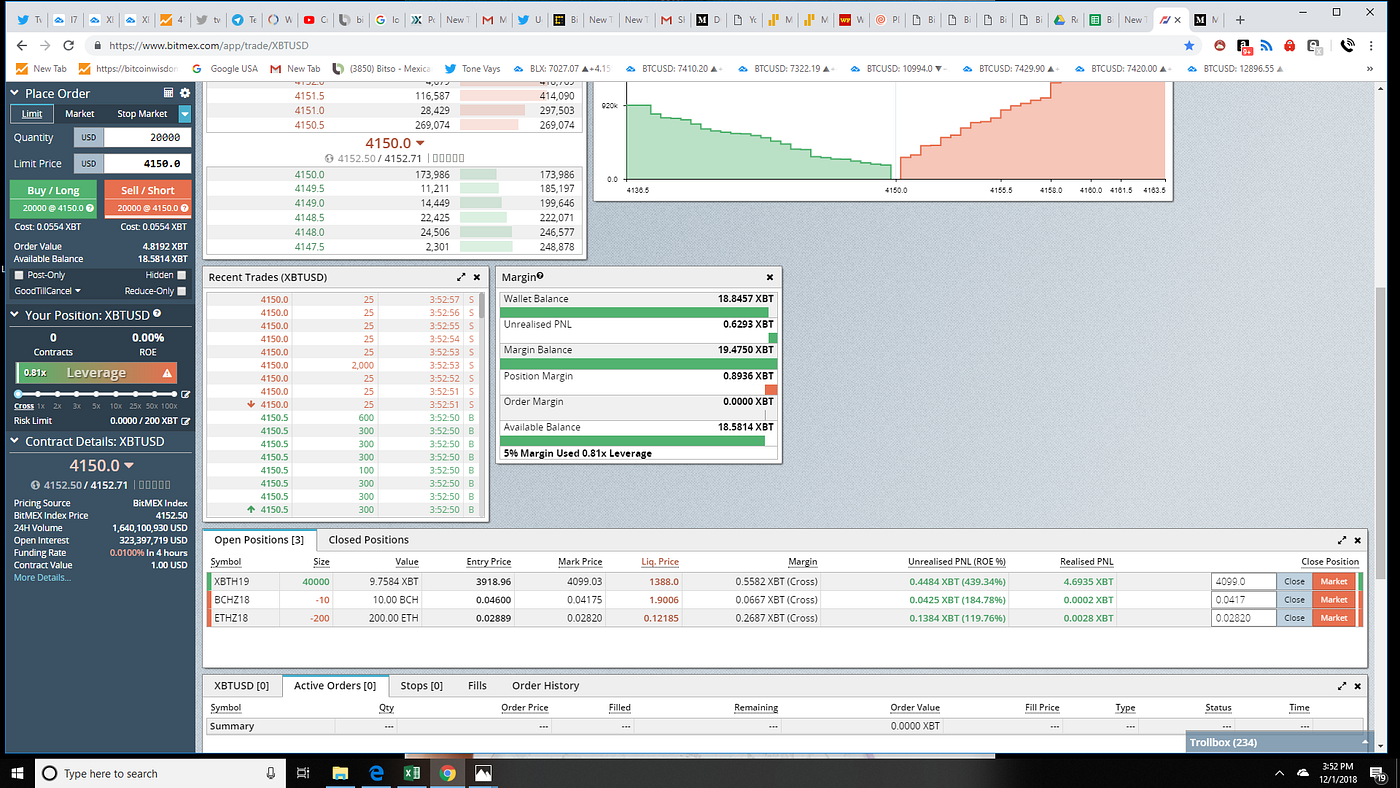The width and height of the screenshot is (1400, 788).
Task: Open Excel from the taskbar
Action: (x=410, y=773)
